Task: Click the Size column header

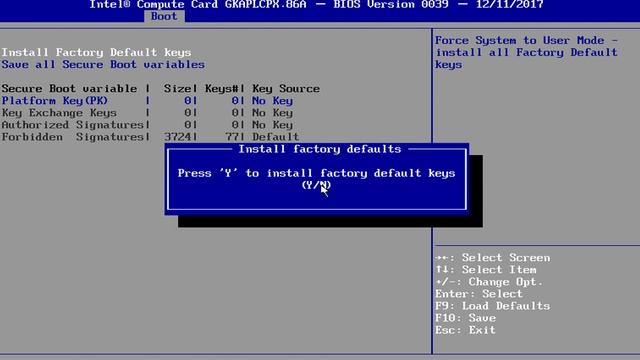Action: [x=177, y=89]
